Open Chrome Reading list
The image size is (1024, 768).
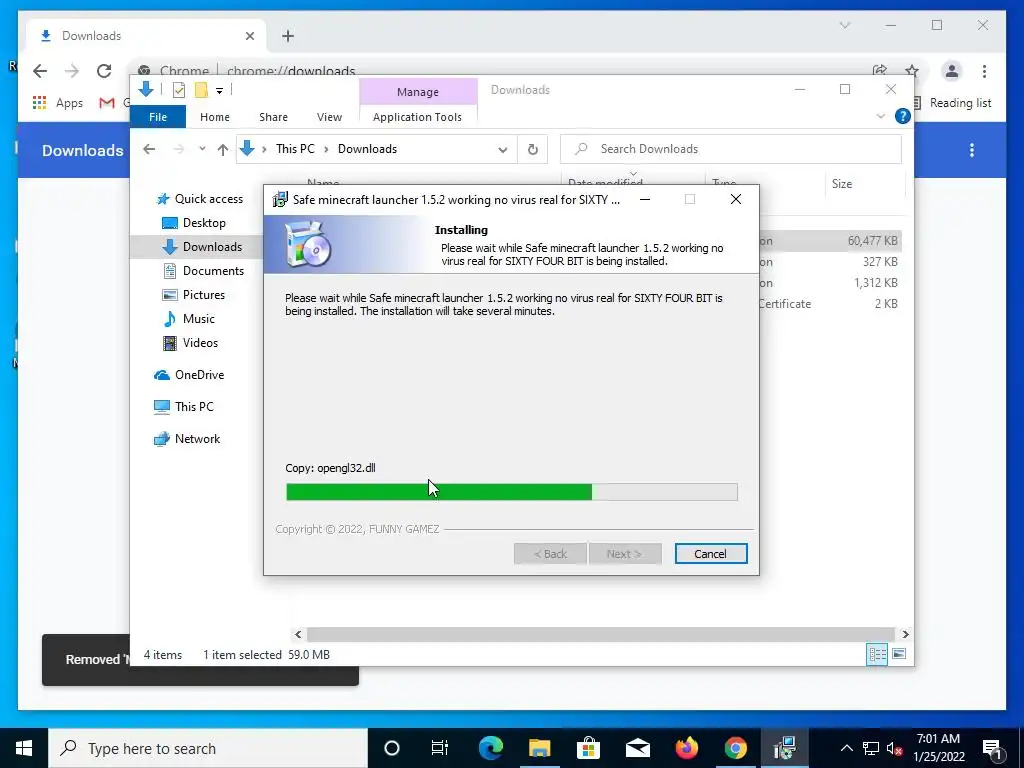coord(954,103)
